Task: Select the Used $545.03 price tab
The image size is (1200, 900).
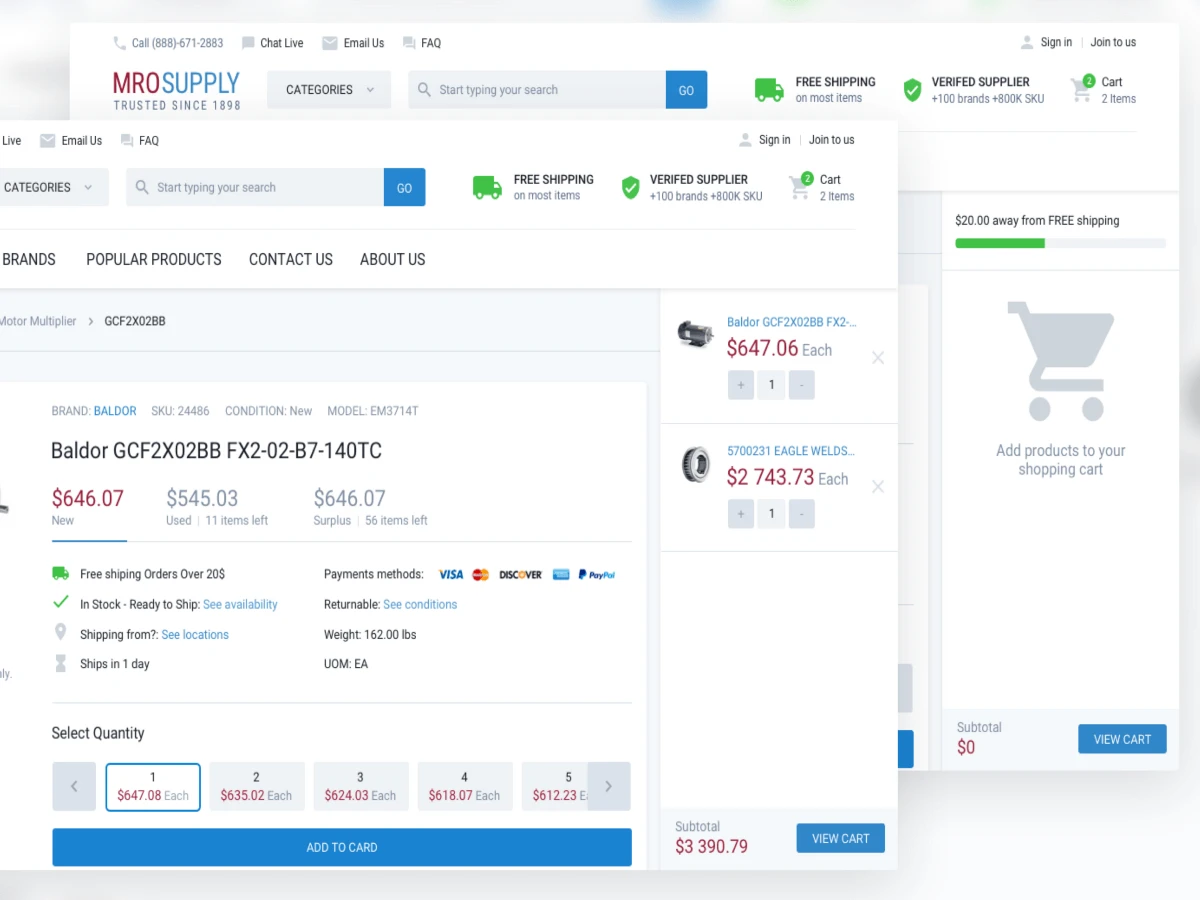Action: pos(217,507)
